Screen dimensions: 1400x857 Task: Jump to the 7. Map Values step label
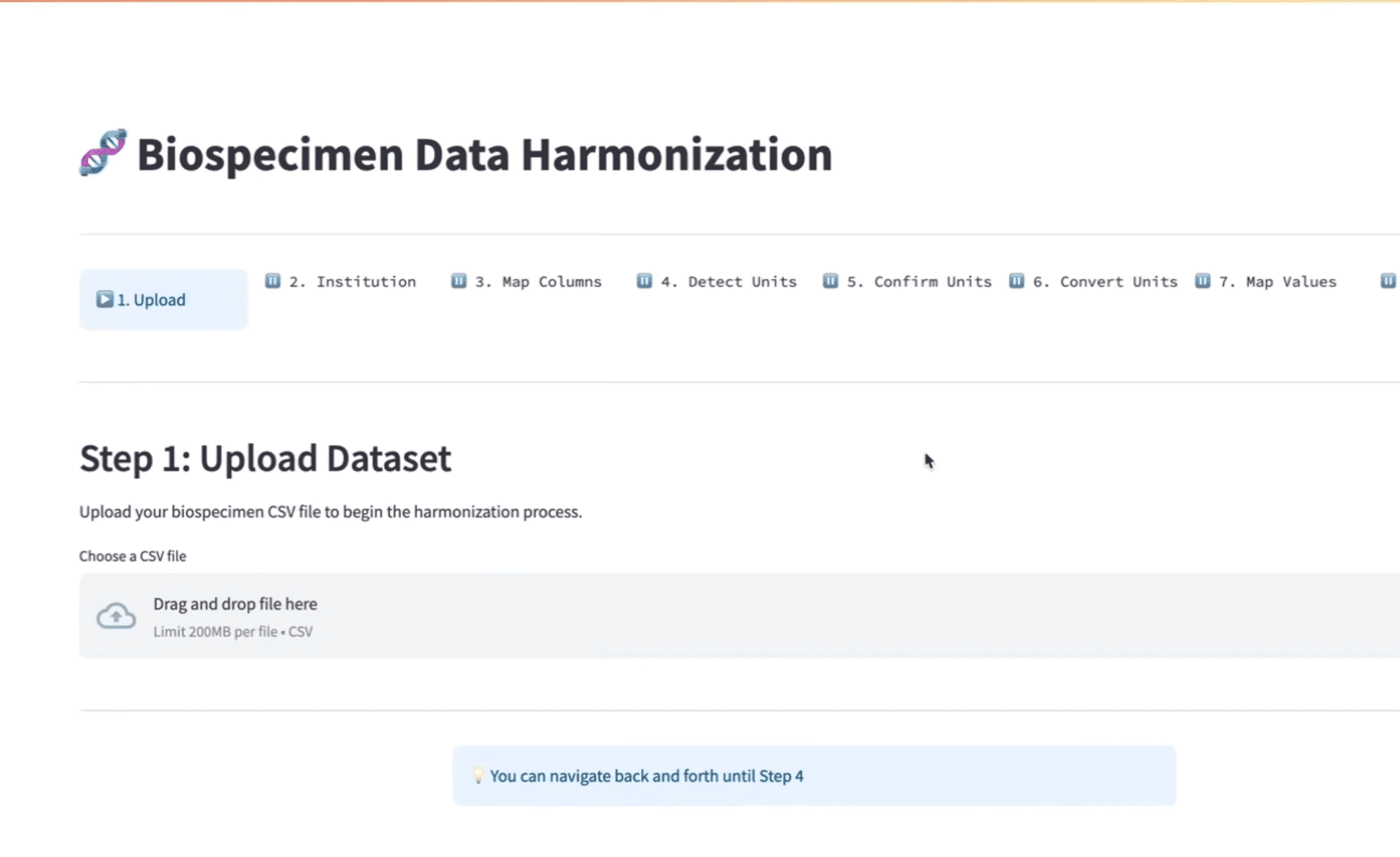(1291, 282)
